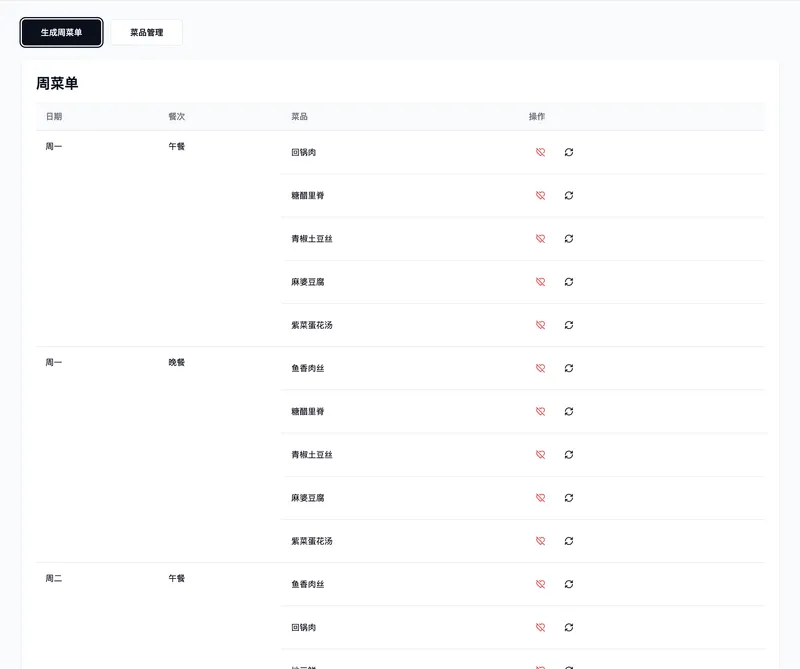This screenshot has height=669, width=800.
Task: Regenerate Monday lunch 紫菜蛋花汤 dish
Action: pyautogui.click(x=569, y=325)
